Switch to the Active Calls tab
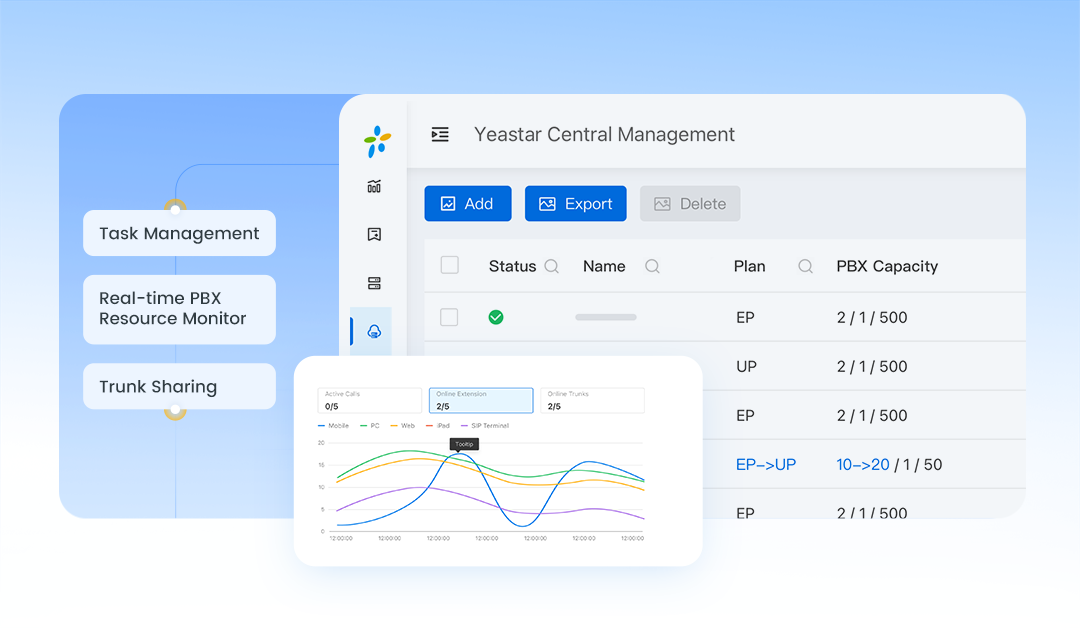 (369, 401)
